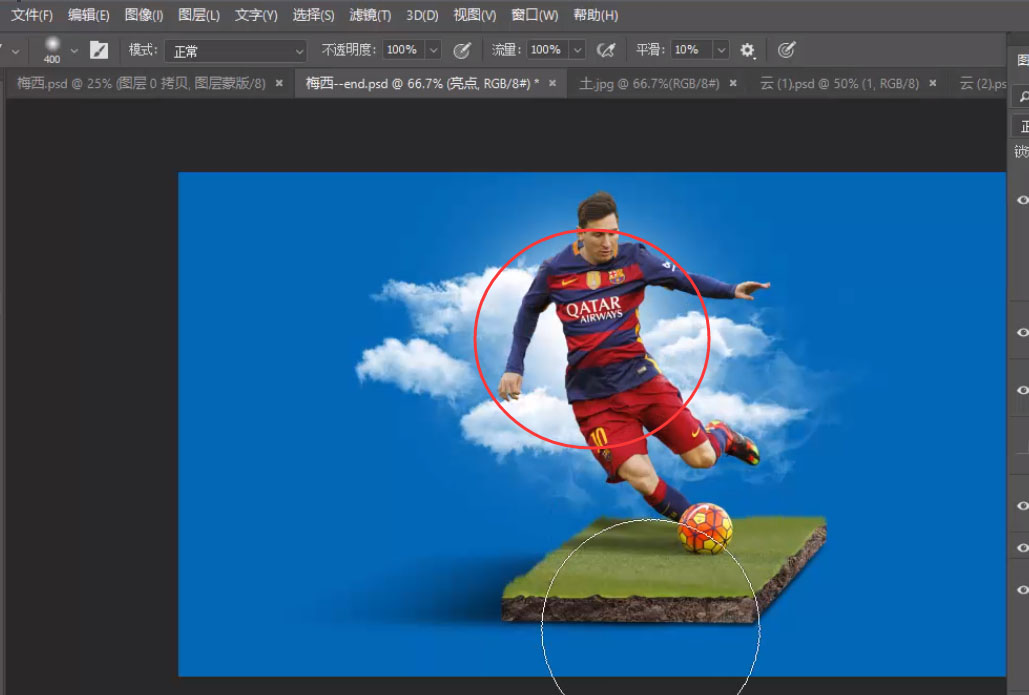Click the brush preset thumbnail showing 400

52,50
